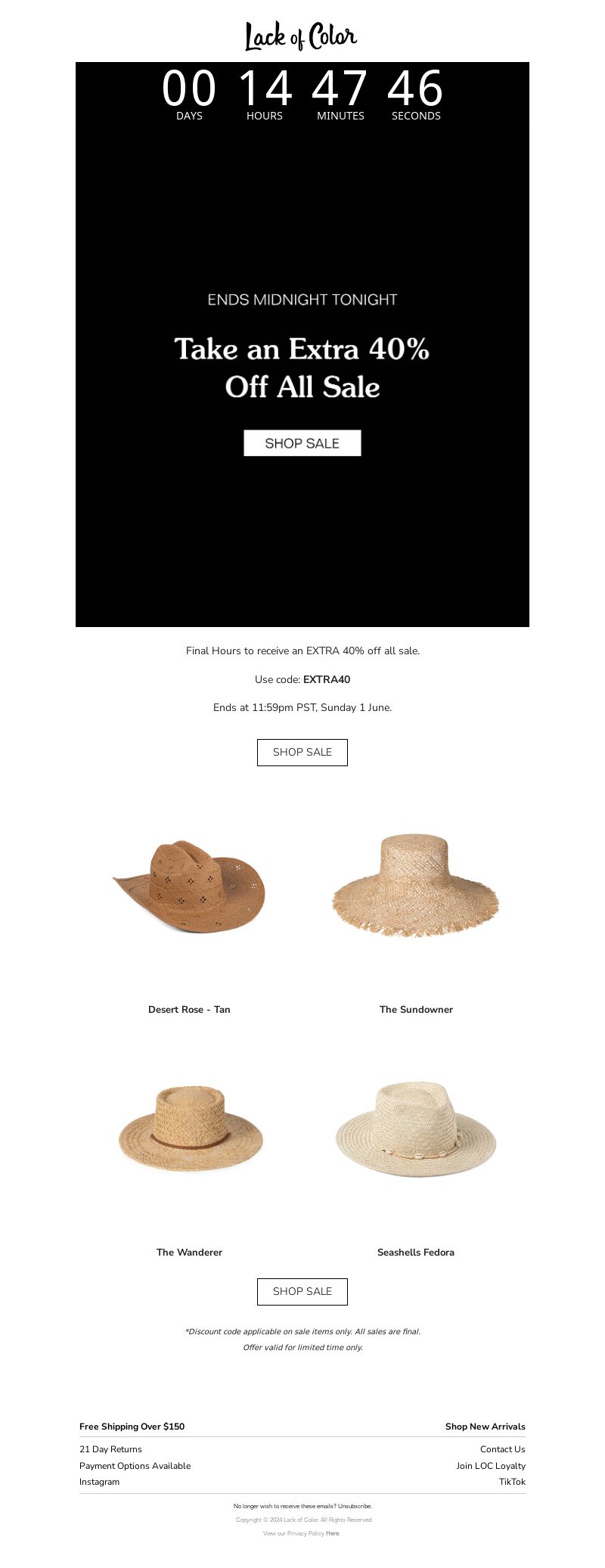Click the bottom SHOP SALE button under the hats
Viewport: 605px width, 1568px height.
point(302,1292)
